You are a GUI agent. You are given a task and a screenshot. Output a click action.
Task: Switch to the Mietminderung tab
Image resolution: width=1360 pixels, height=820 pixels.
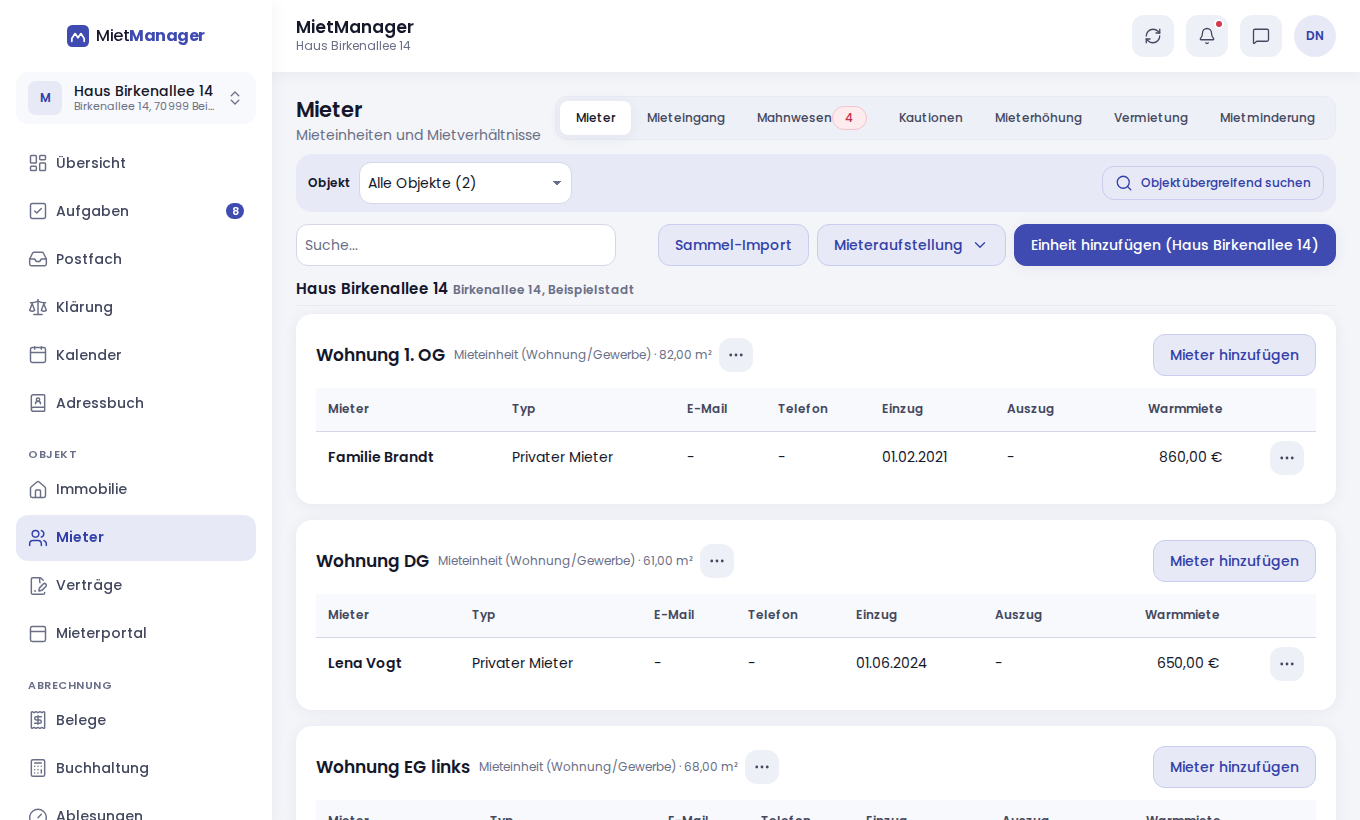tap(1267, 118)
